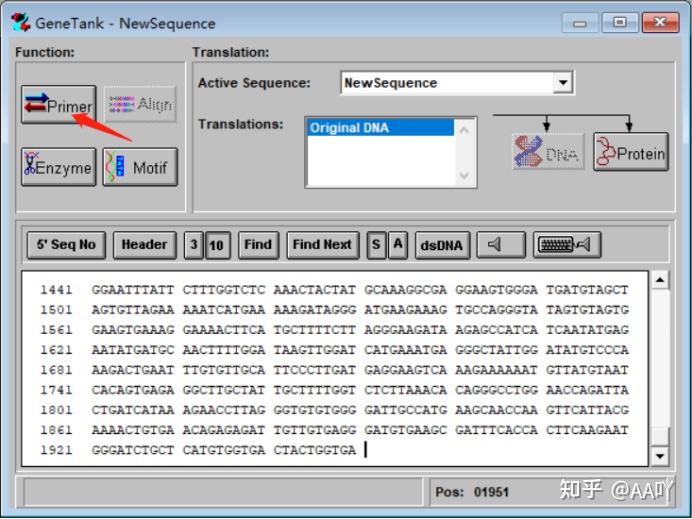
Task: Click the Header button
Action: pyautogui.click(x=144, y=245)
